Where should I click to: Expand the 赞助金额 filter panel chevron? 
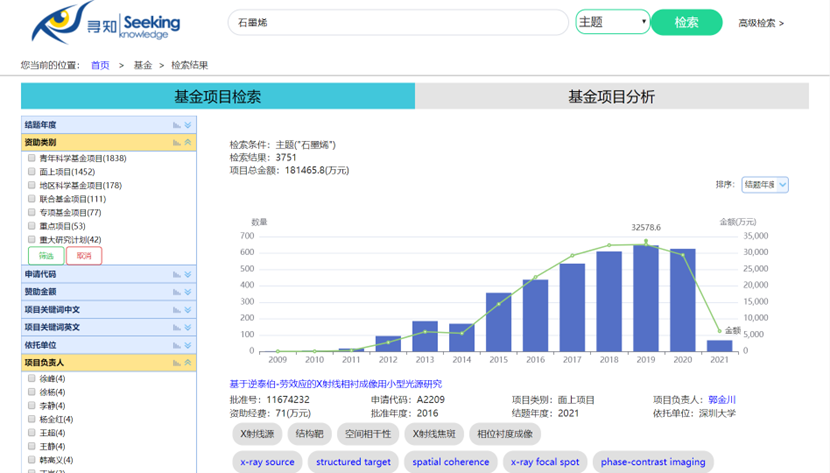pyautogui.click(x=188, y=292)
